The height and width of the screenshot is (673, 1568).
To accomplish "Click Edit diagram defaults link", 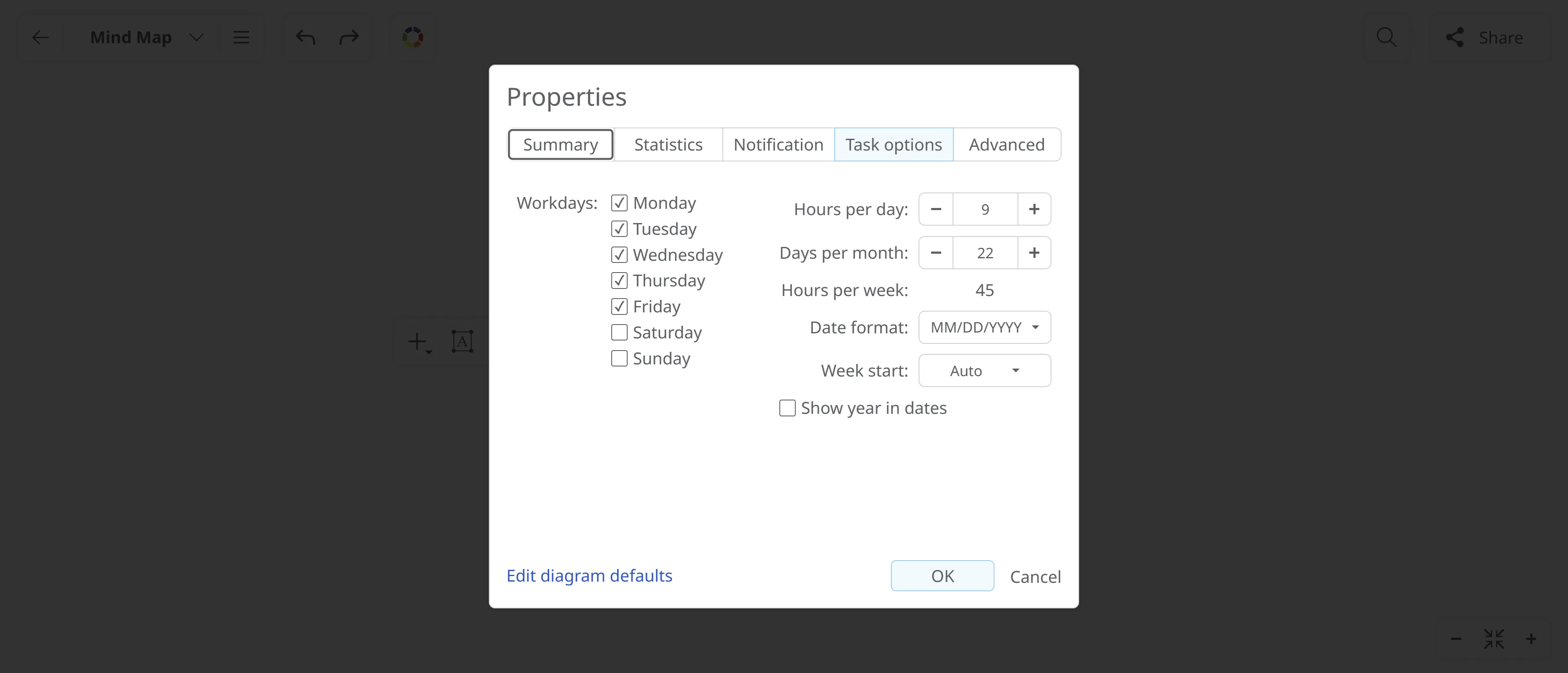I will pos(589,576).
